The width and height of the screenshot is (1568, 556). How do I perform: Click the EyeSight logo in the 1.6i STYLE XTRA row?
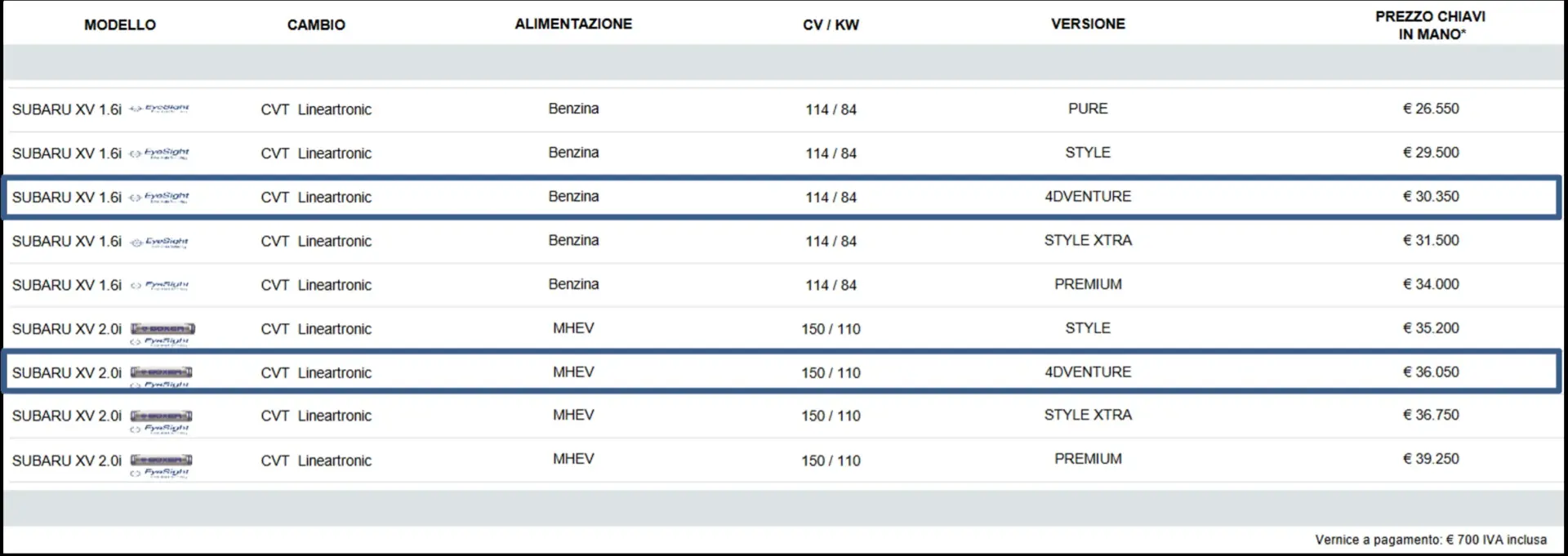[x=160, y=242]
